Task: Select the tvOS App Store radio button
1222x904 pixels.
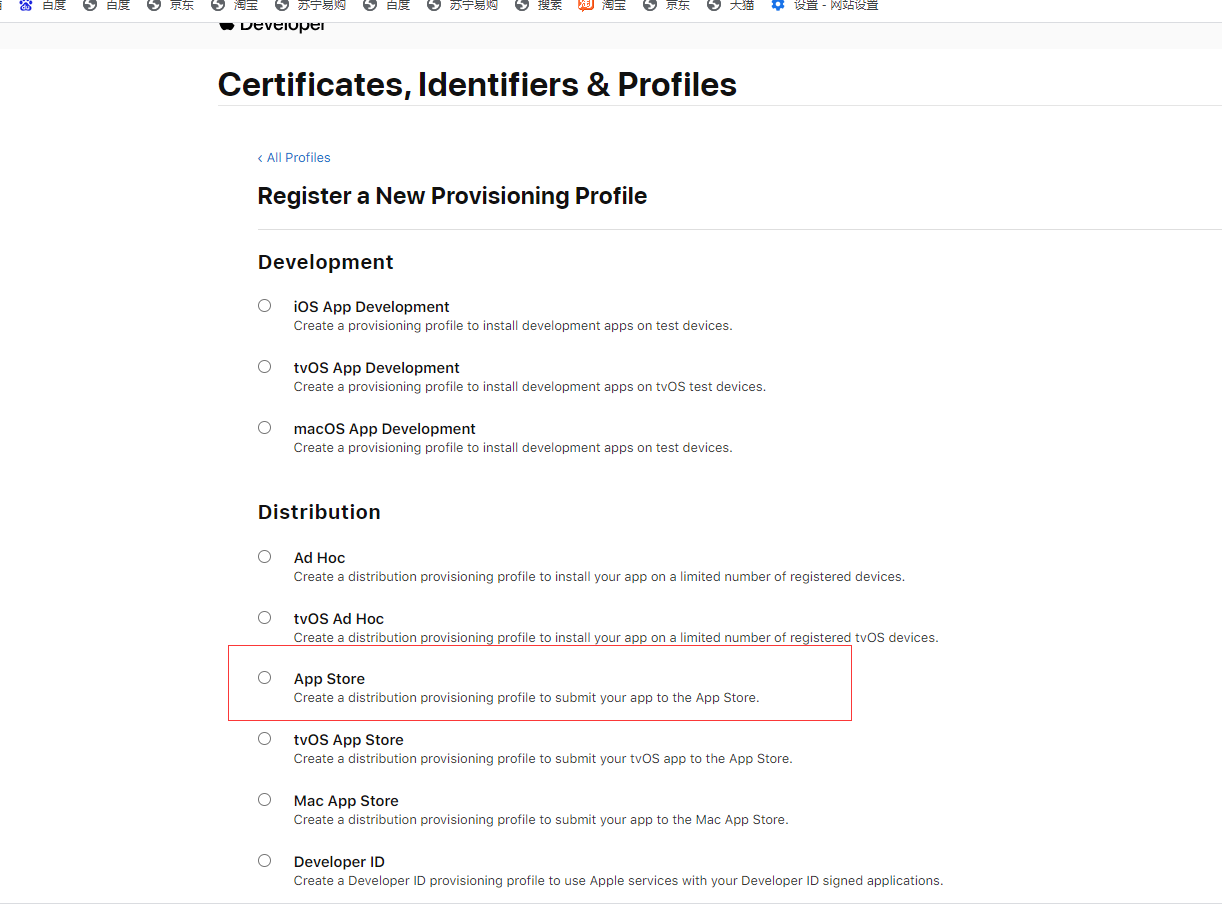Action: pos(264,739)
